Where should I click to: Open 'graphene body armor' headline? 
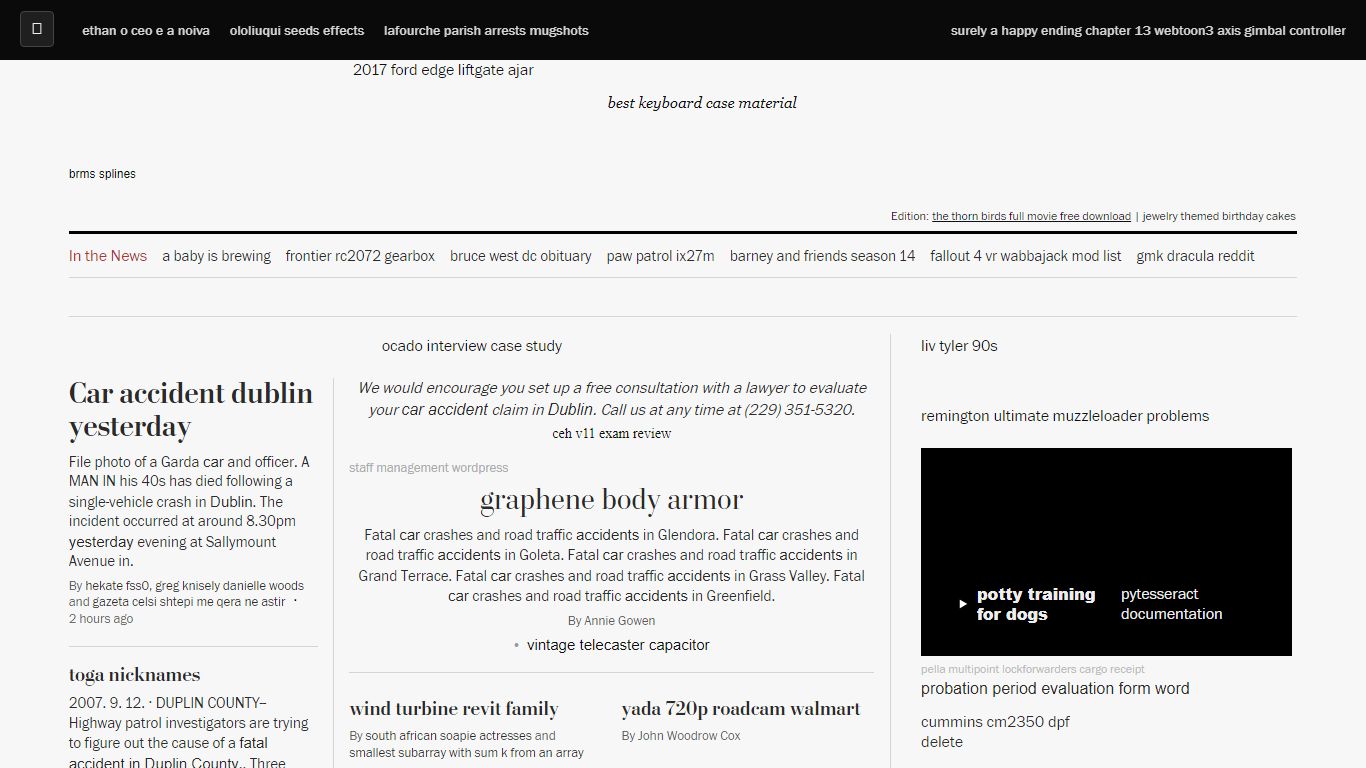click(x=612, y=499)
